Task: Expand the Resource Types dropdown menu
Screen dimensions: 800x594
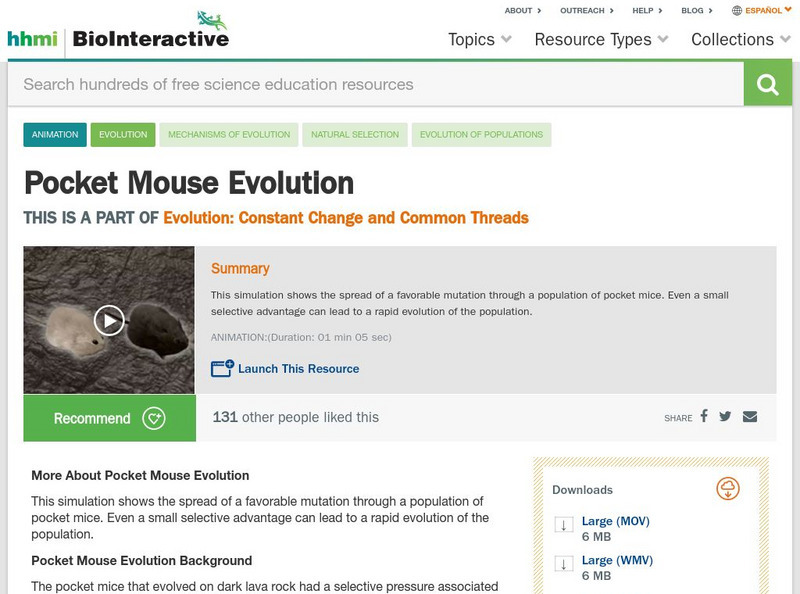Action: click(602, 40)
